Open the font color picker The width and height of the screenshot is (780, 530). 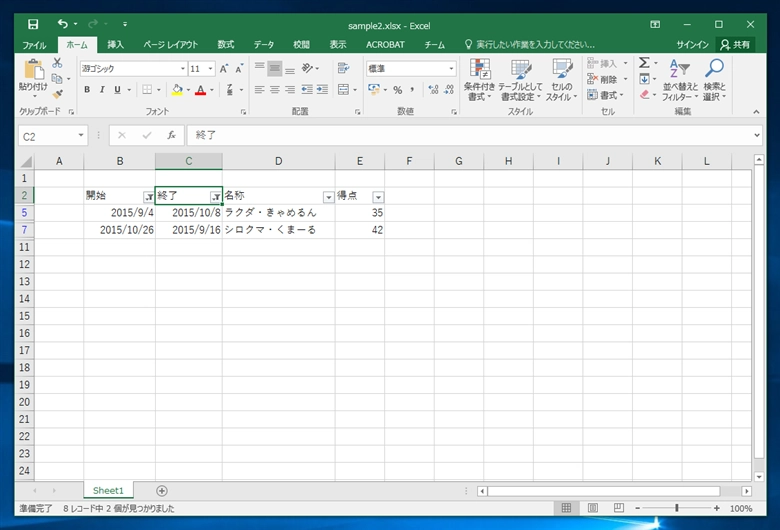(x=212, y=90)
